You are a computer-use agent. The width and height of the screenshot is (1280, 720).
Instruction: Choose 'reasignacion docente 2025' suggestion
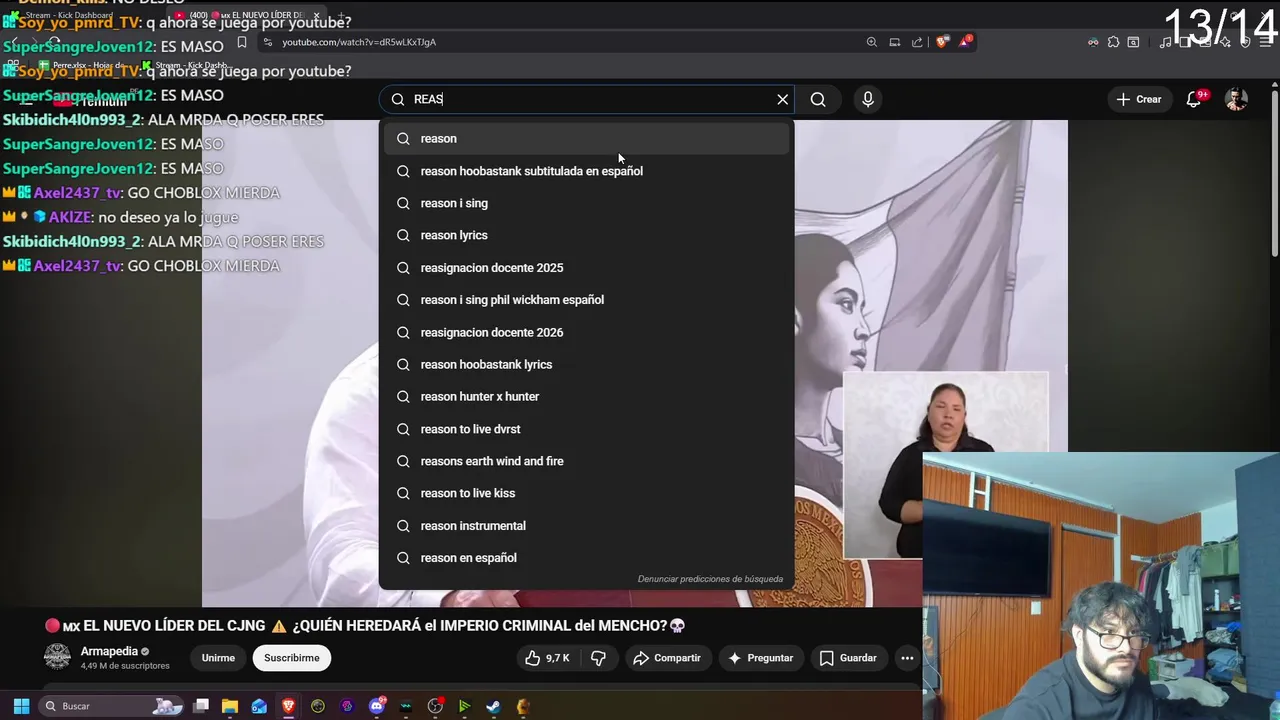(587, 268)
